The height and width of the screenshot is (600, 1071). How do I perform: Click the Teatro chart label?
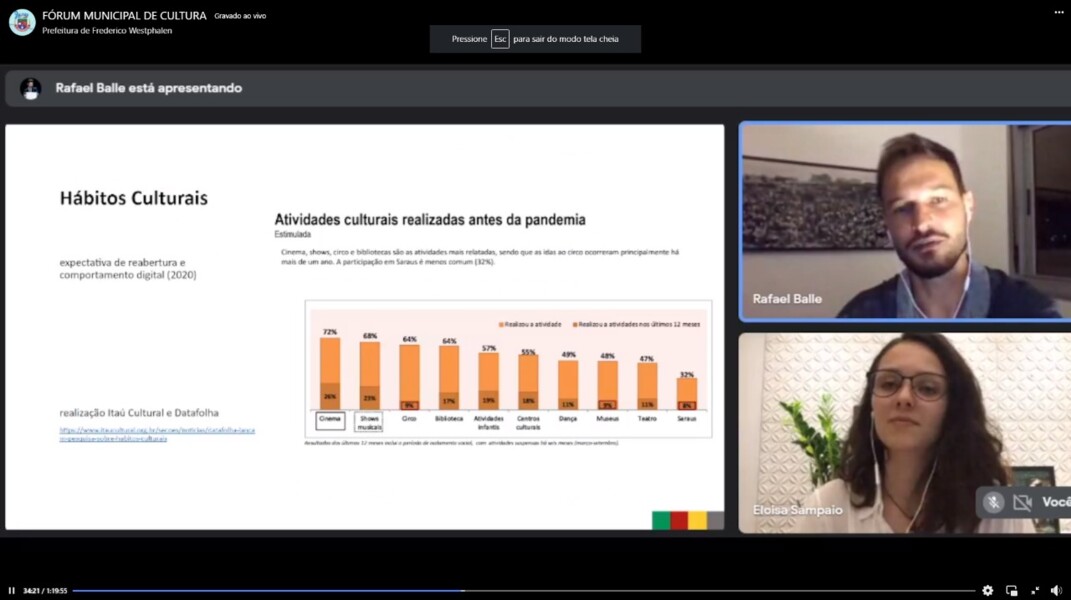point(647,418)
